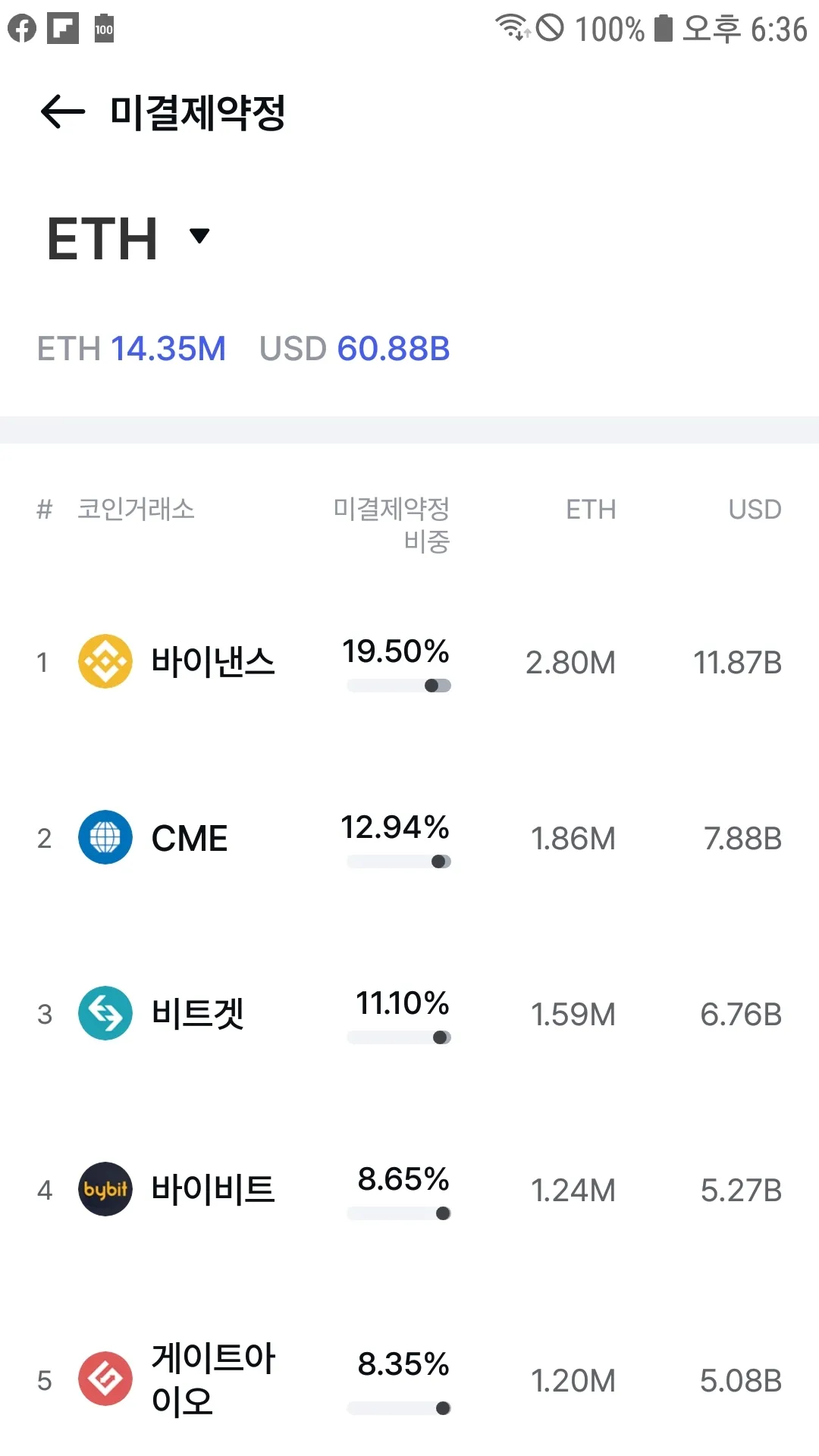Sort by USD column header
The width and height of the screenshot is (819, 1456).
coord(755,510)
